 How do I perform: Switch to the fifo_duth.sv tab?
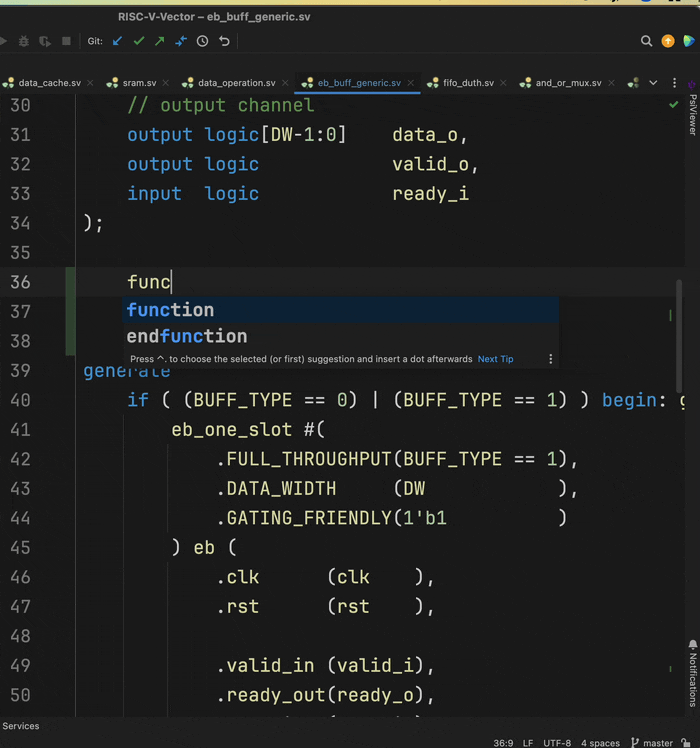point(467,82)
